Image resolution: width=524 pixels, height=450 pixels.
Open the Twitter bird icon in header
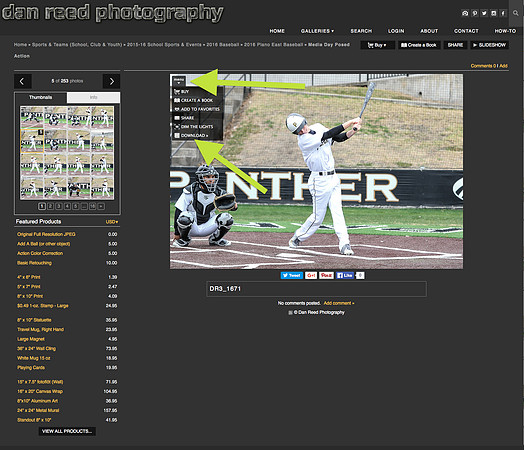click(x=484, y=13)
